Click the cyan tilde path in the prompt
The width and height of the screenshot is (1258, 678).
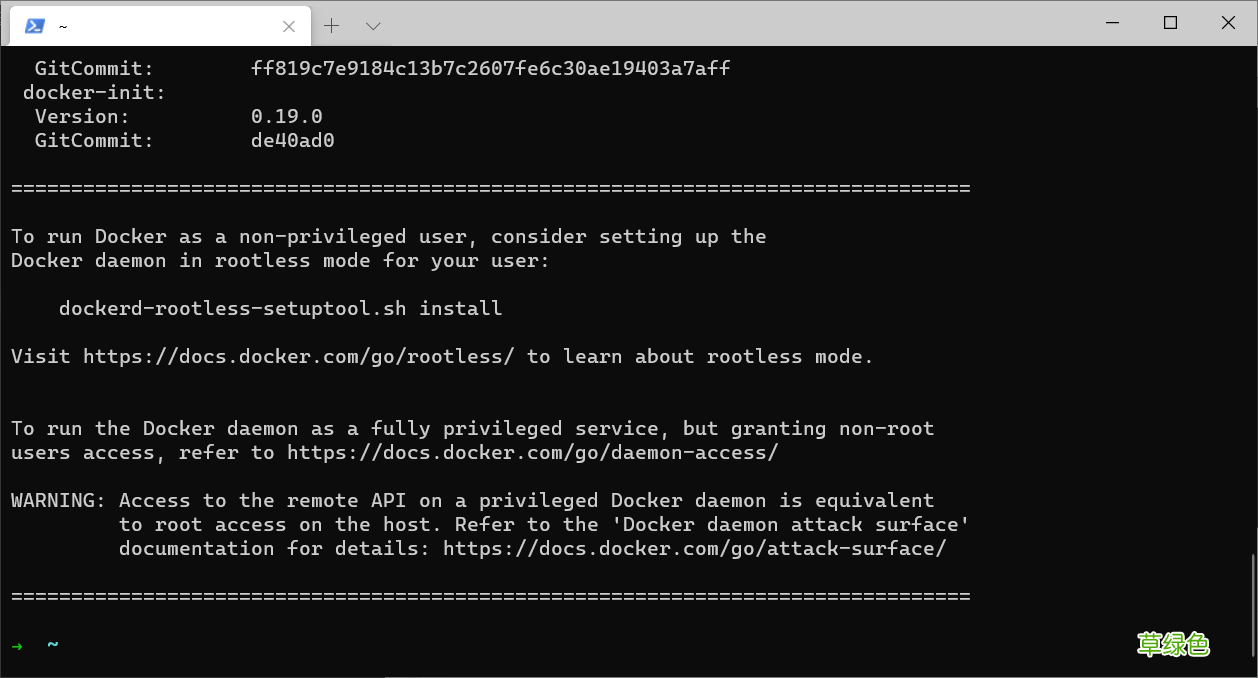[x=52, y=645]
